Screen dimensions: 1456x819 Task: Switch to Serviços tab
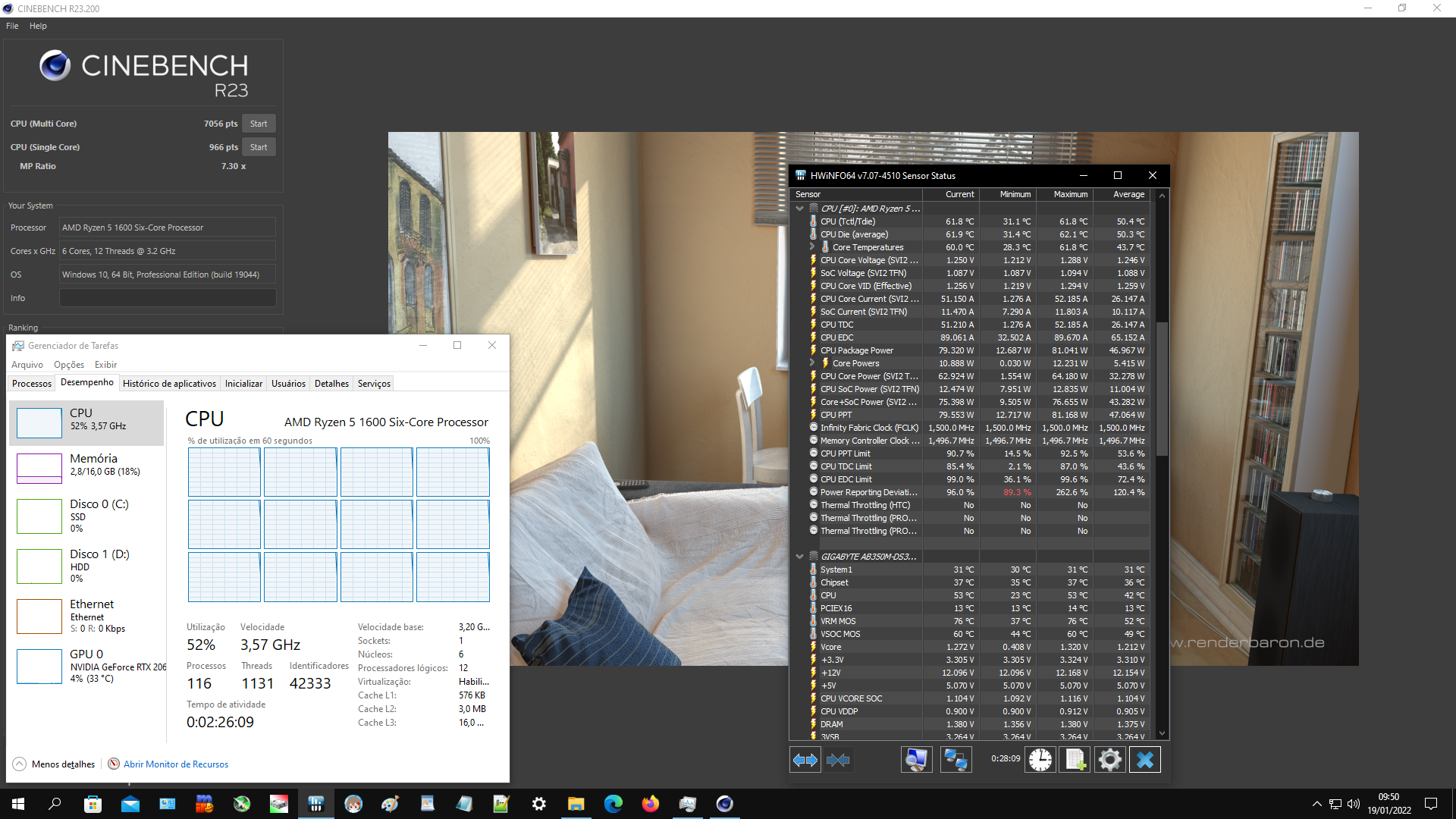pyautogui.click(x=374, y=384)
